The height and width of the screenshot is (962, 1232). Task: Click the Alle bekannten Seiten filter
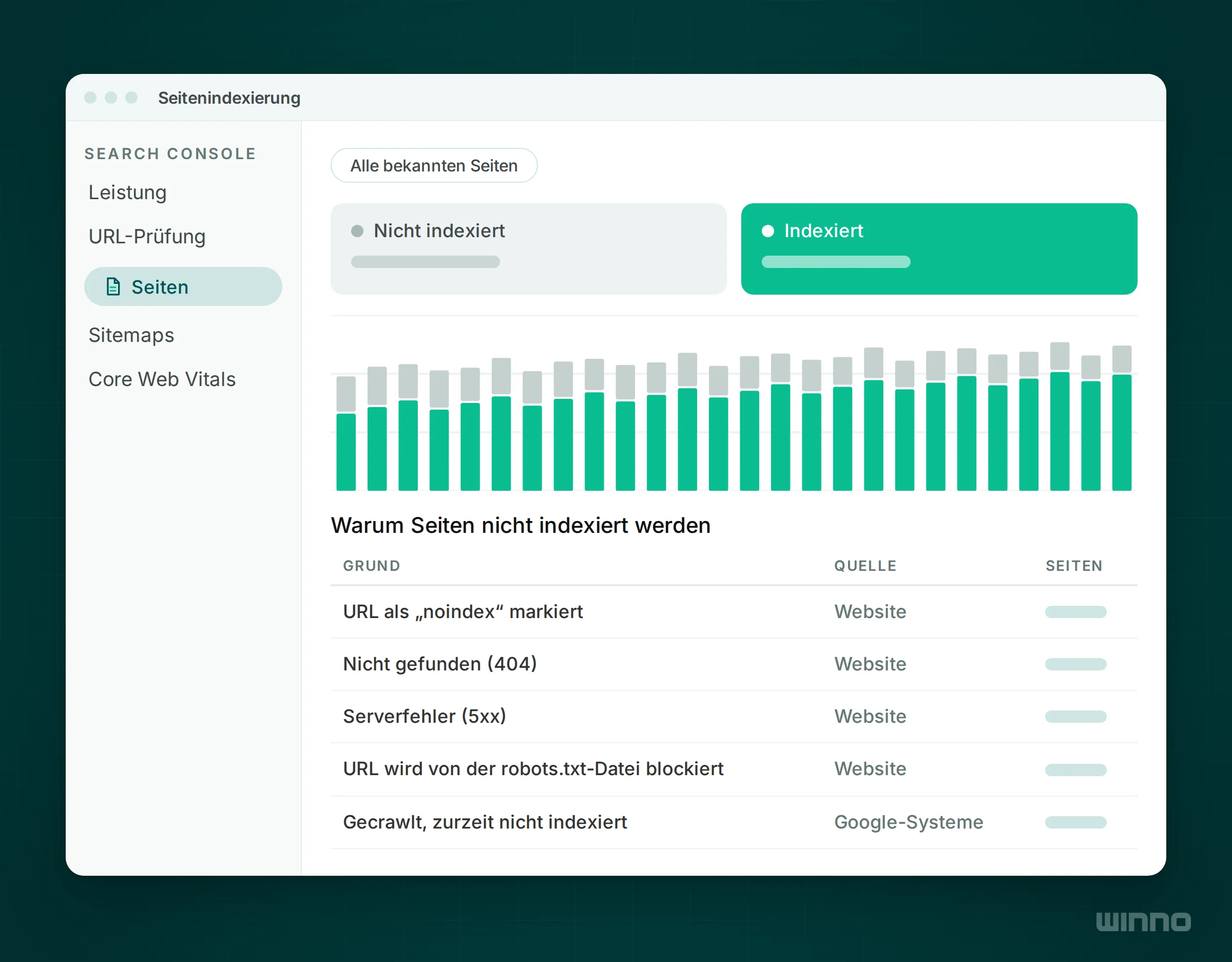tap(434, 165)
